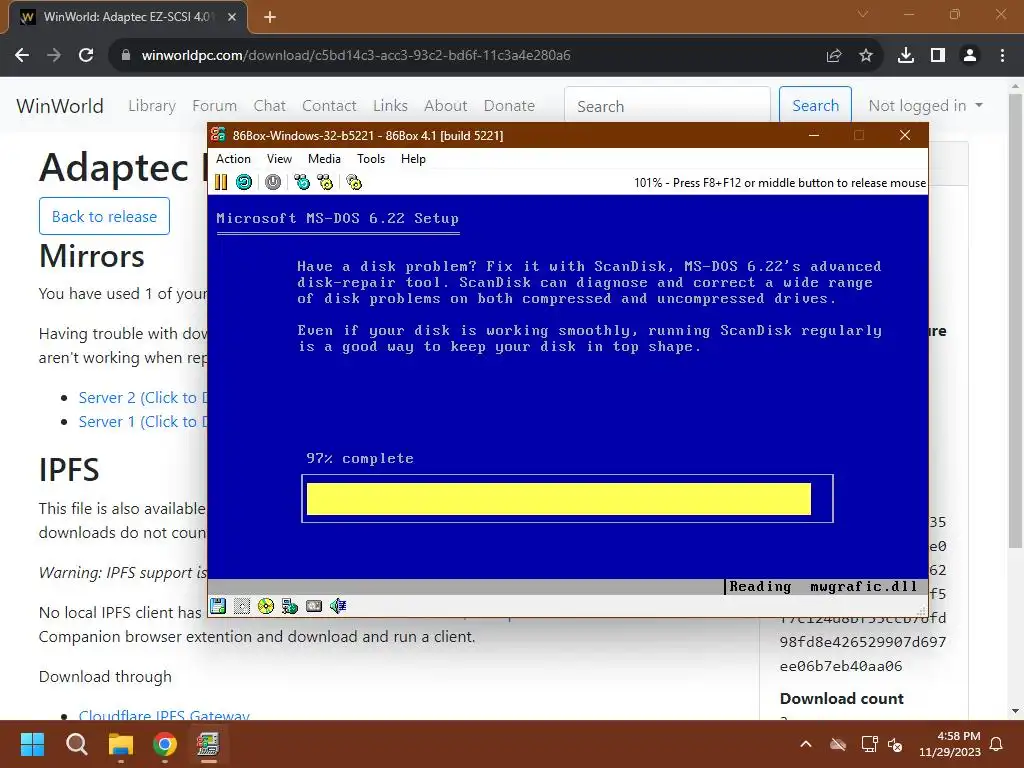Open the Help menu in 86Box

pos(413,159)
